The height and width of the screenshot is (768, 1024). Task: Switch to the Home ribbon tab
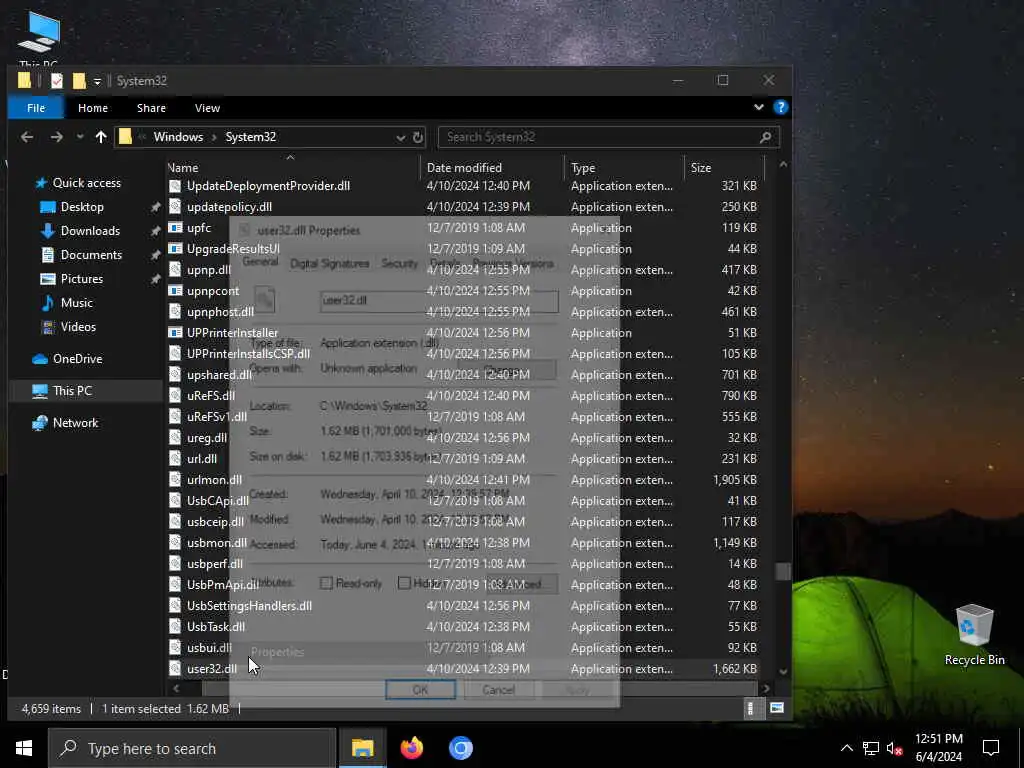click(93, 108)
